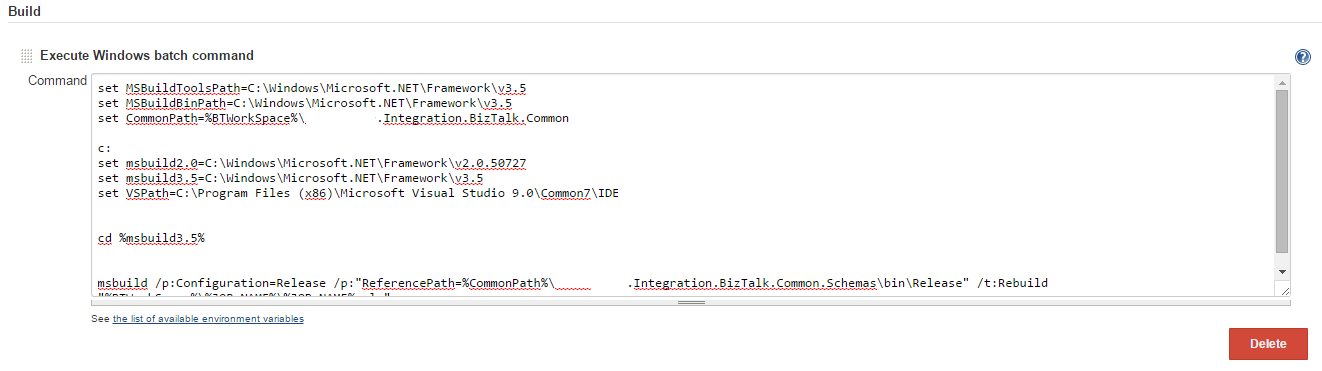Image resolution: width=1322 pixels, height=371 pixels.
Task: Click the horizontal resize bar below Command box
Action: tap(691, 302)
